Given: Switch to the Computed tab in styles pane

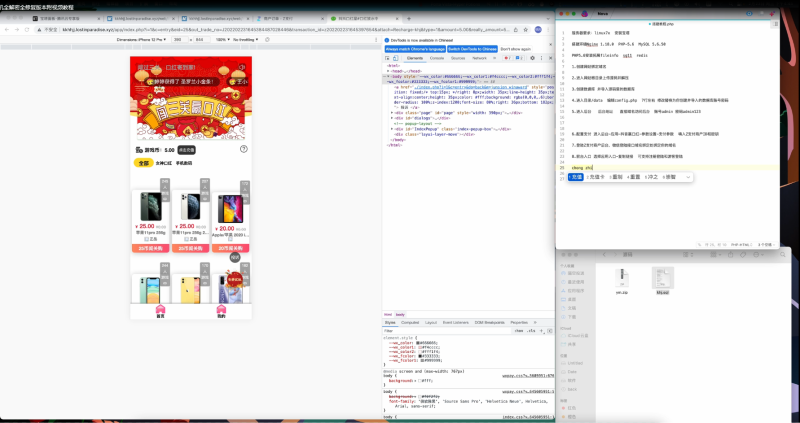Looking at the screenshot, I should click(x=410, y=322).
